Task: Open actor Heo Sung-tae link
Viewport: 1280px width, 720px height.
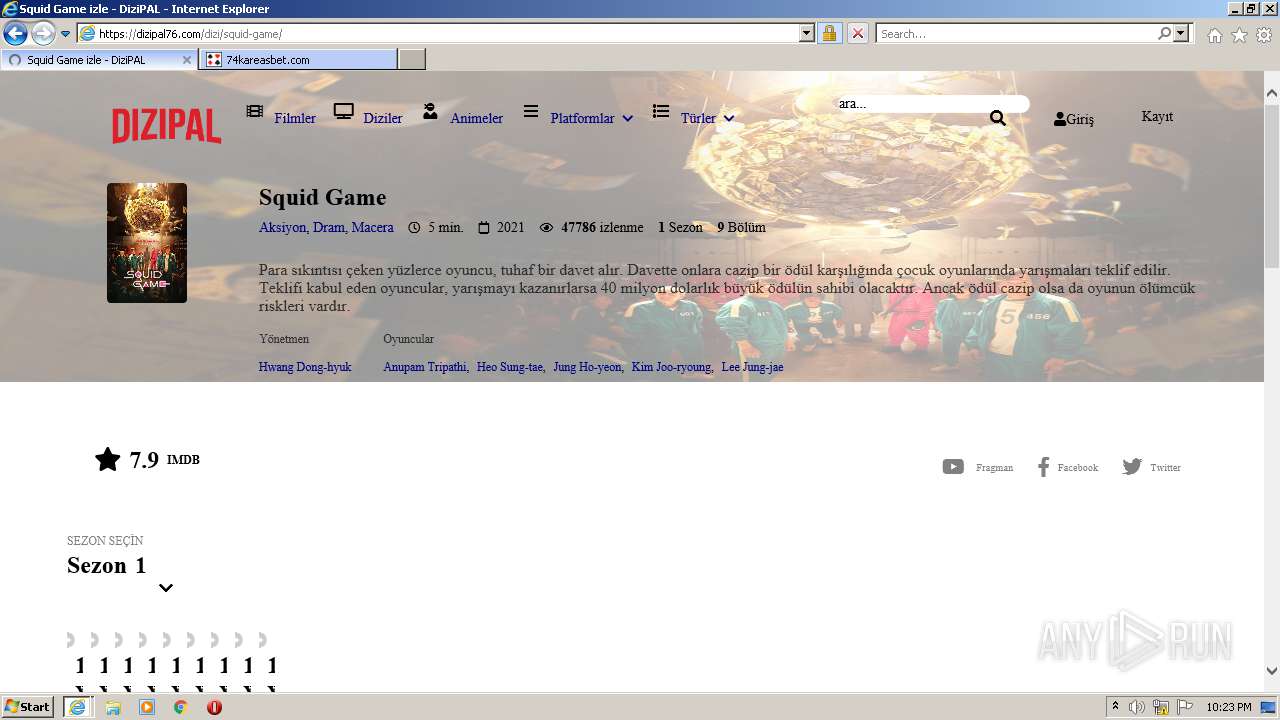Action: (x=510, y=367)
